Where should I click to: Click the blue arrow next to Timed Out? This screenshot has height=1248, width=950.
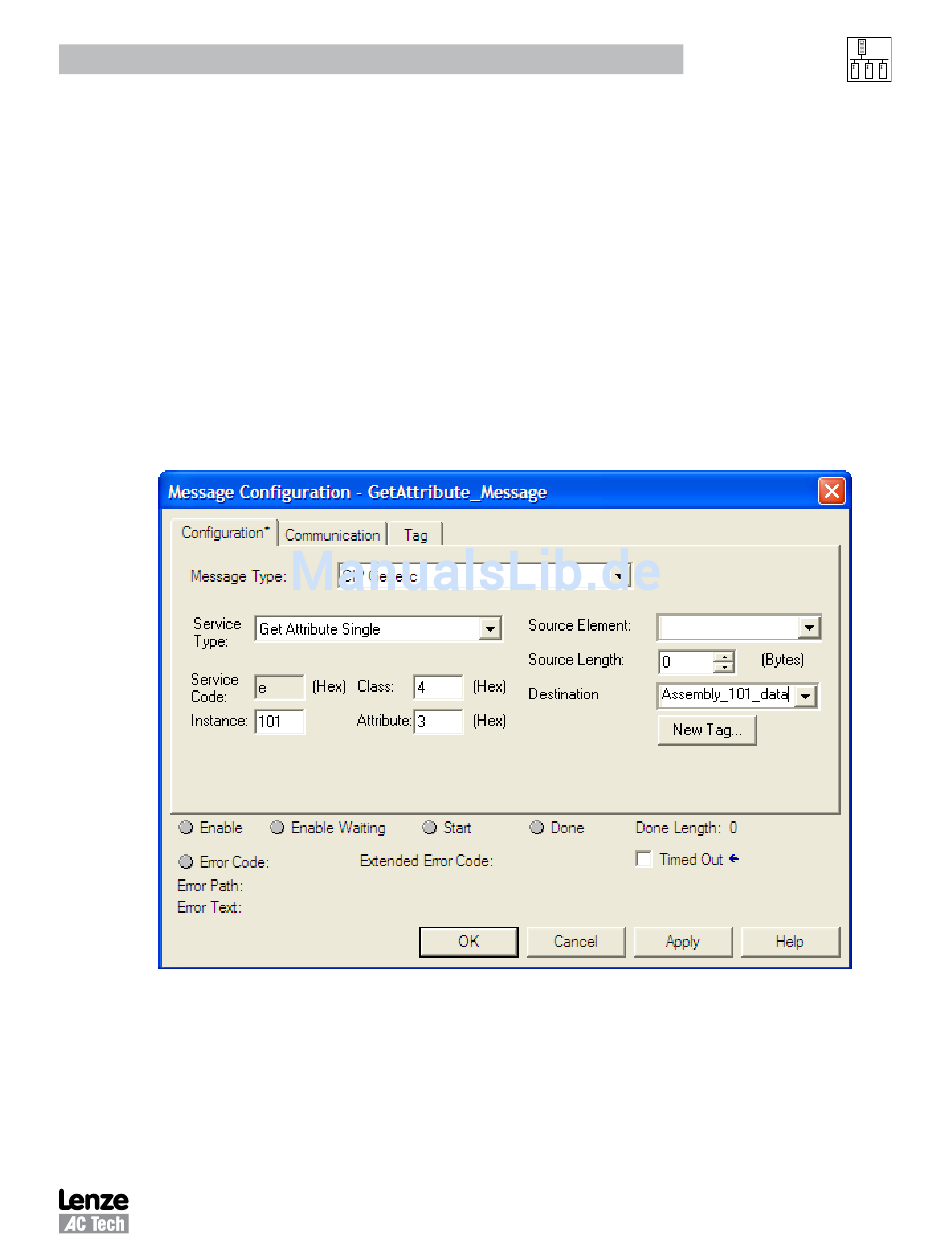pyautogui.click(x=734, y=858)
